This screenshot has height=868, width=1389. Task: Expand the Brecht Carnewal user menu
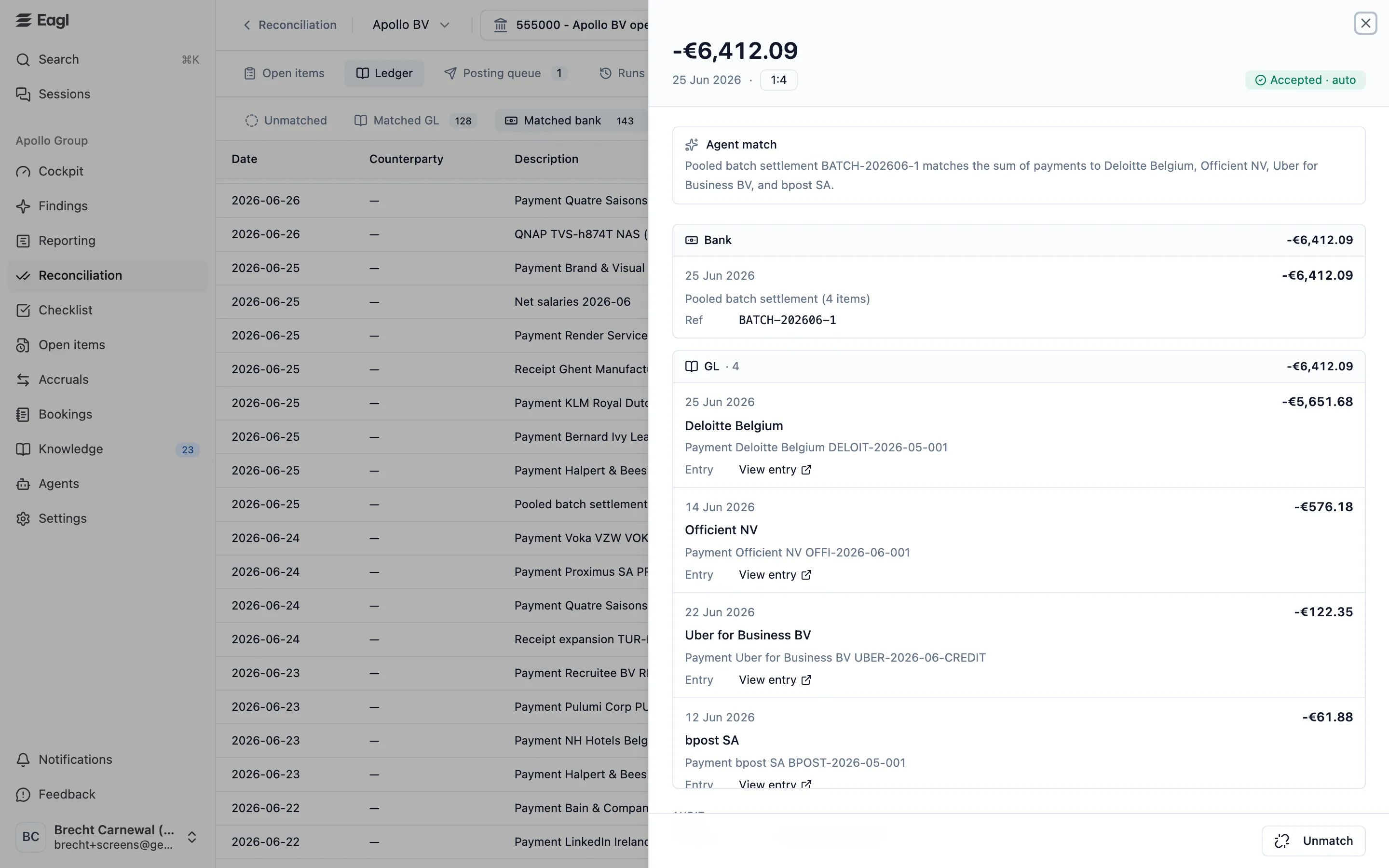(x=108, y=837)
